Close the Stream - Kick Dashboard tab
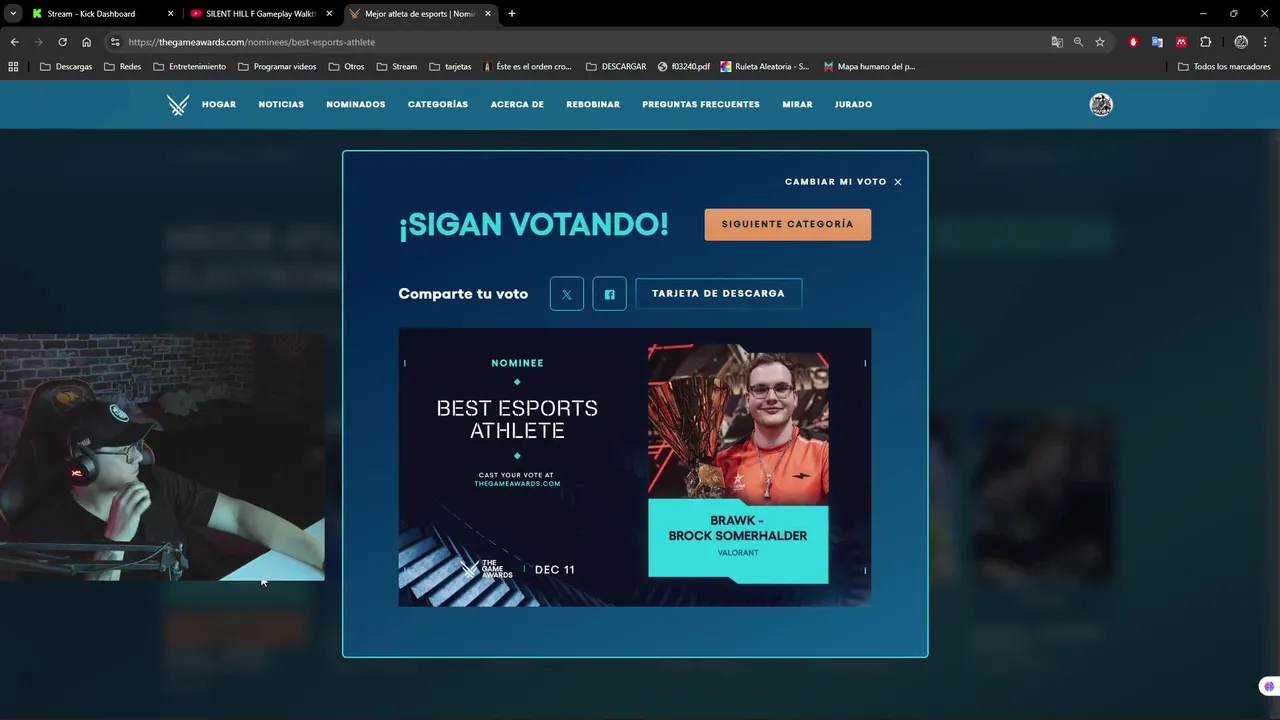 tap(170, 14)
